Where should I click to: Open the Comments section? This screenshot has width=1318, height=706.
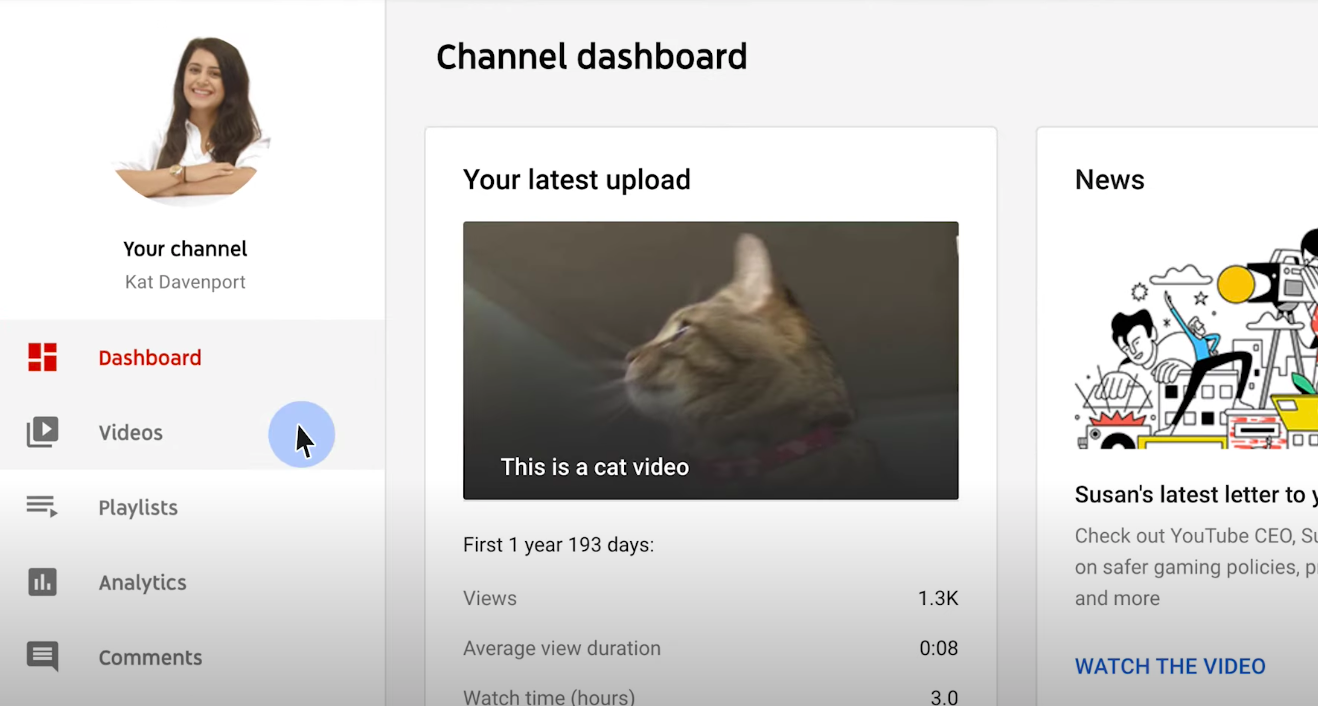[192, 657]
